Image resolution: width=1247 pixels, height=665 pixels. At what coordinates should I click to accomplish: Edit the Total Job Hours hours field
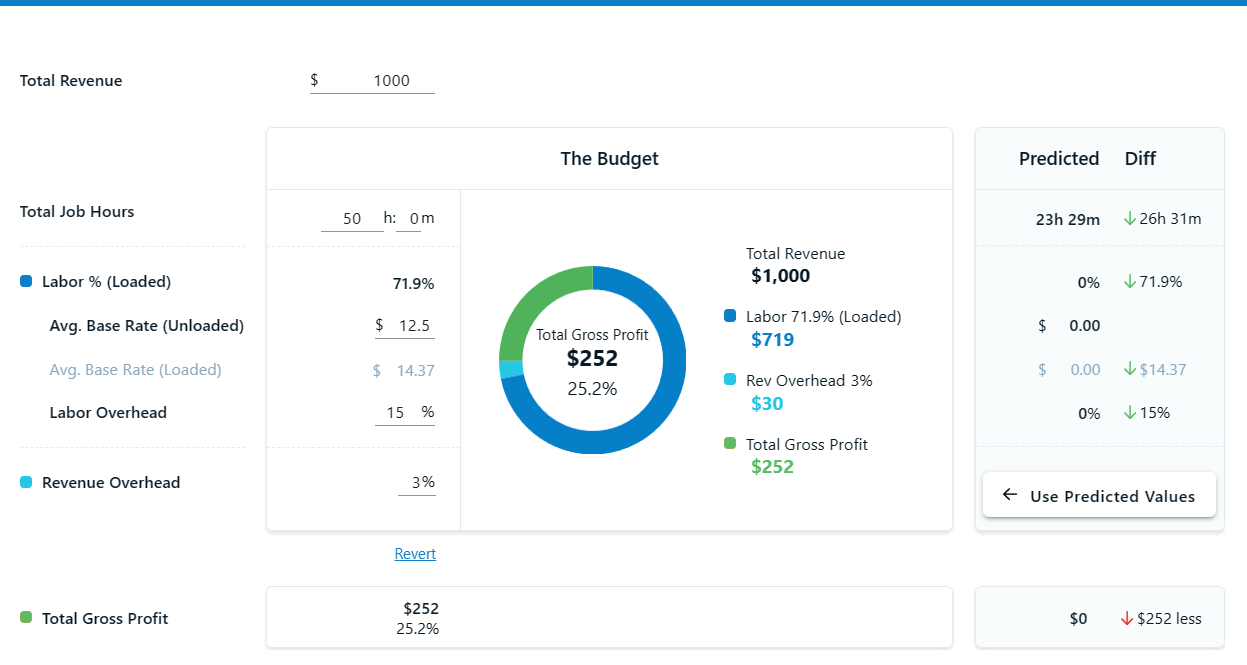[352, 218]
